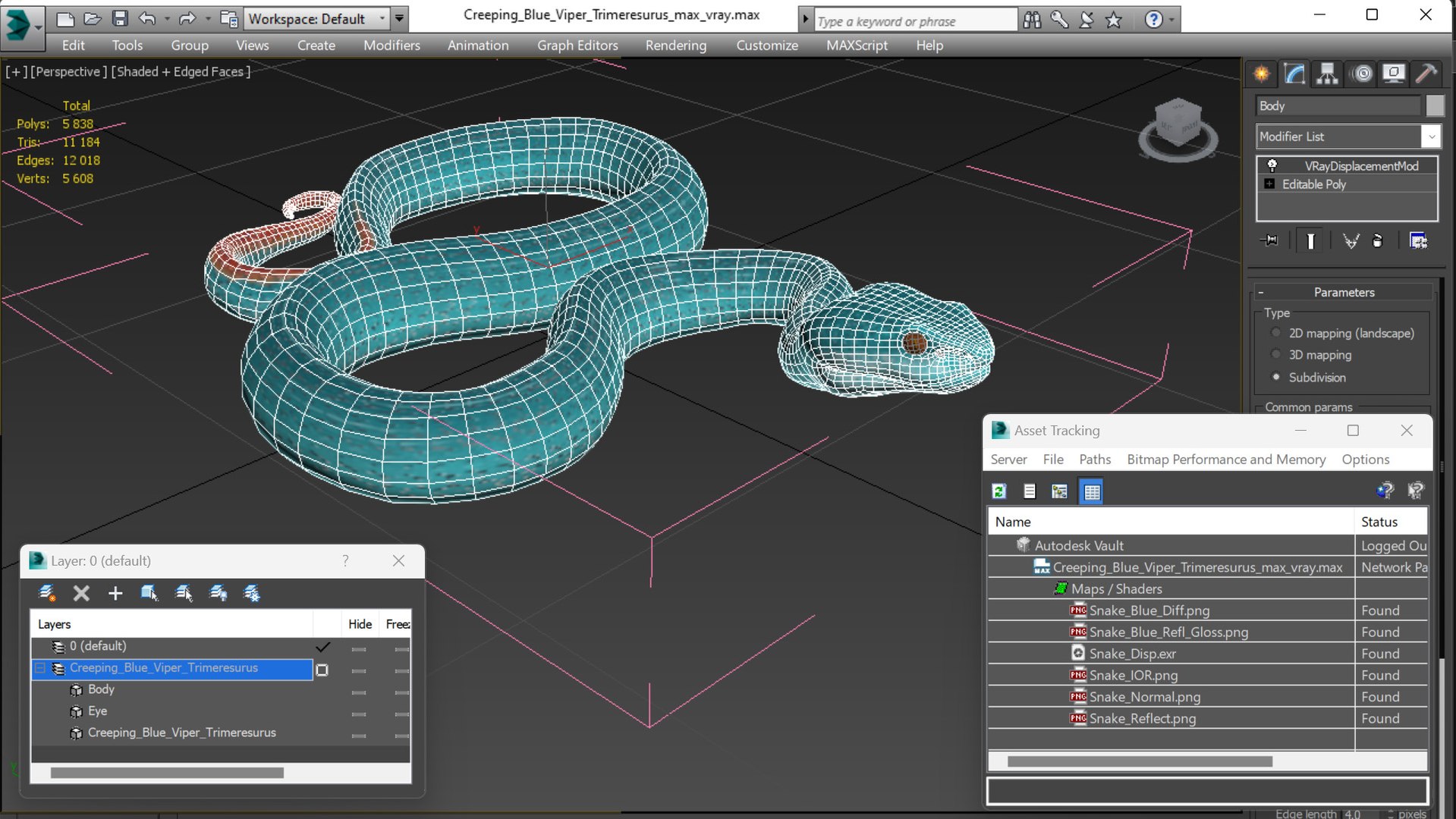Click the Tree View icon in Asset Tracking

[1059, 491]
